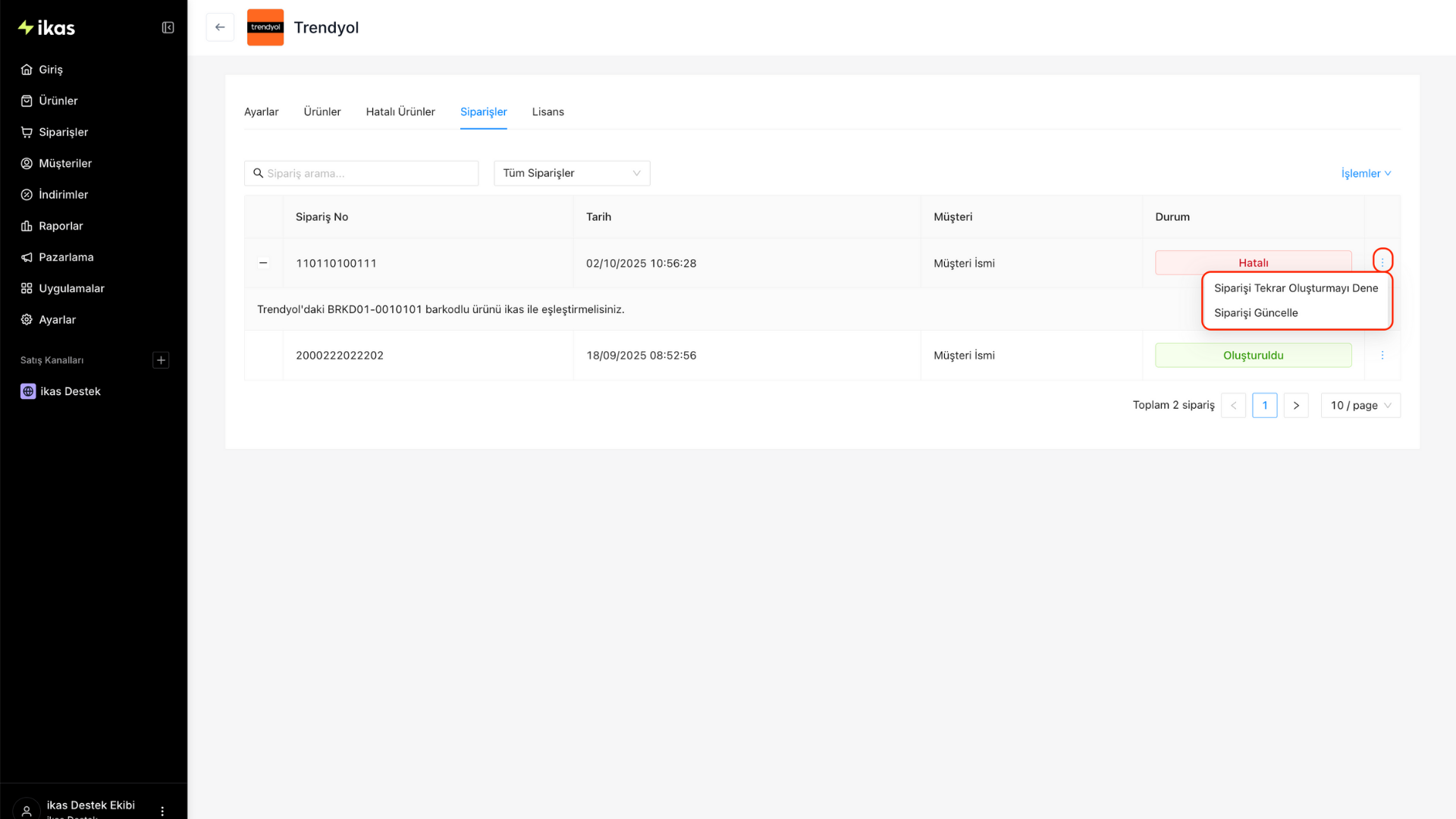Click the search magnifier icon

point(258,174)
